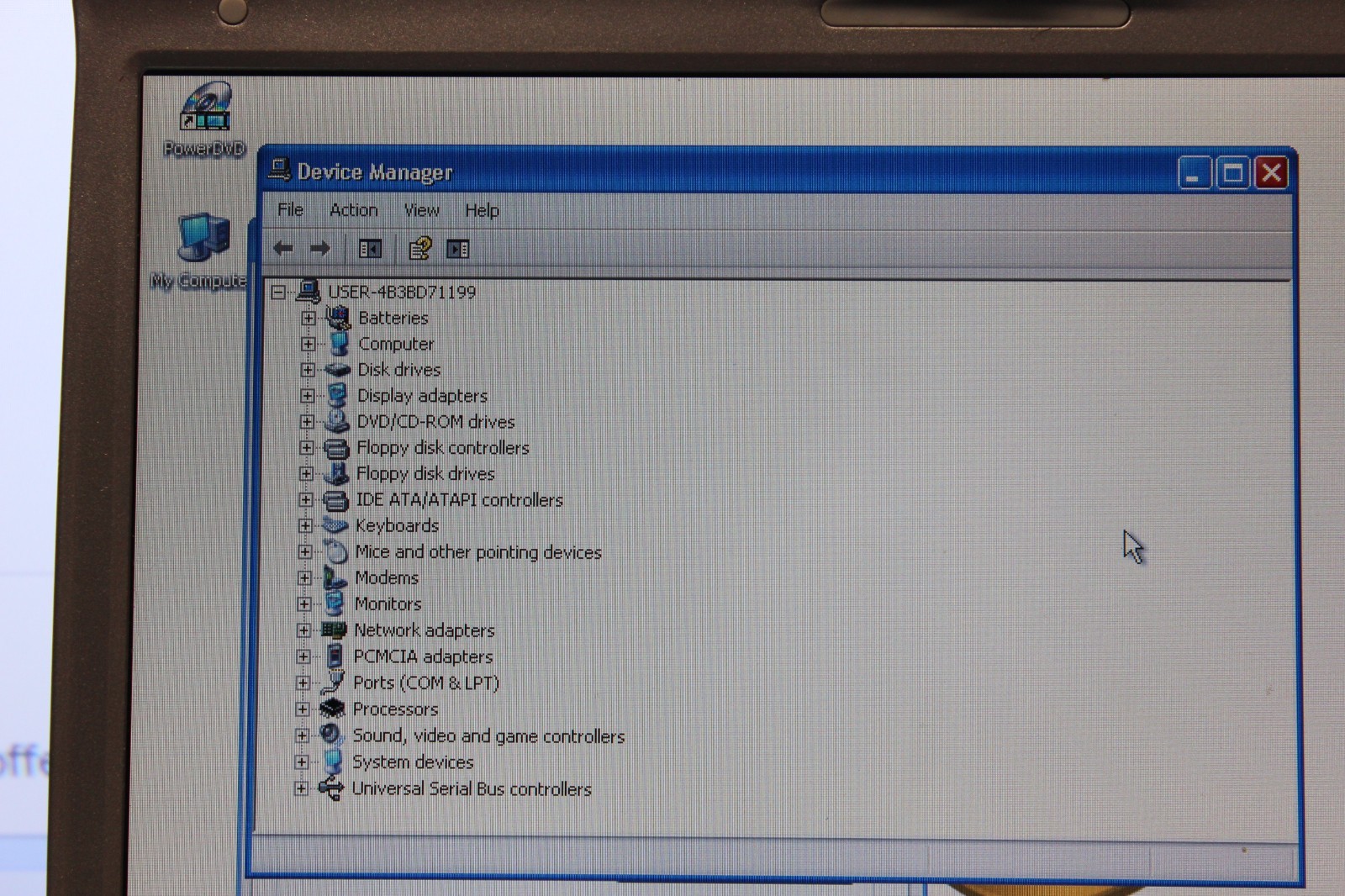This screenshot has width=1345, height=896.
Task: Select the My Computer desktop icon
Action: pos(200,251)
